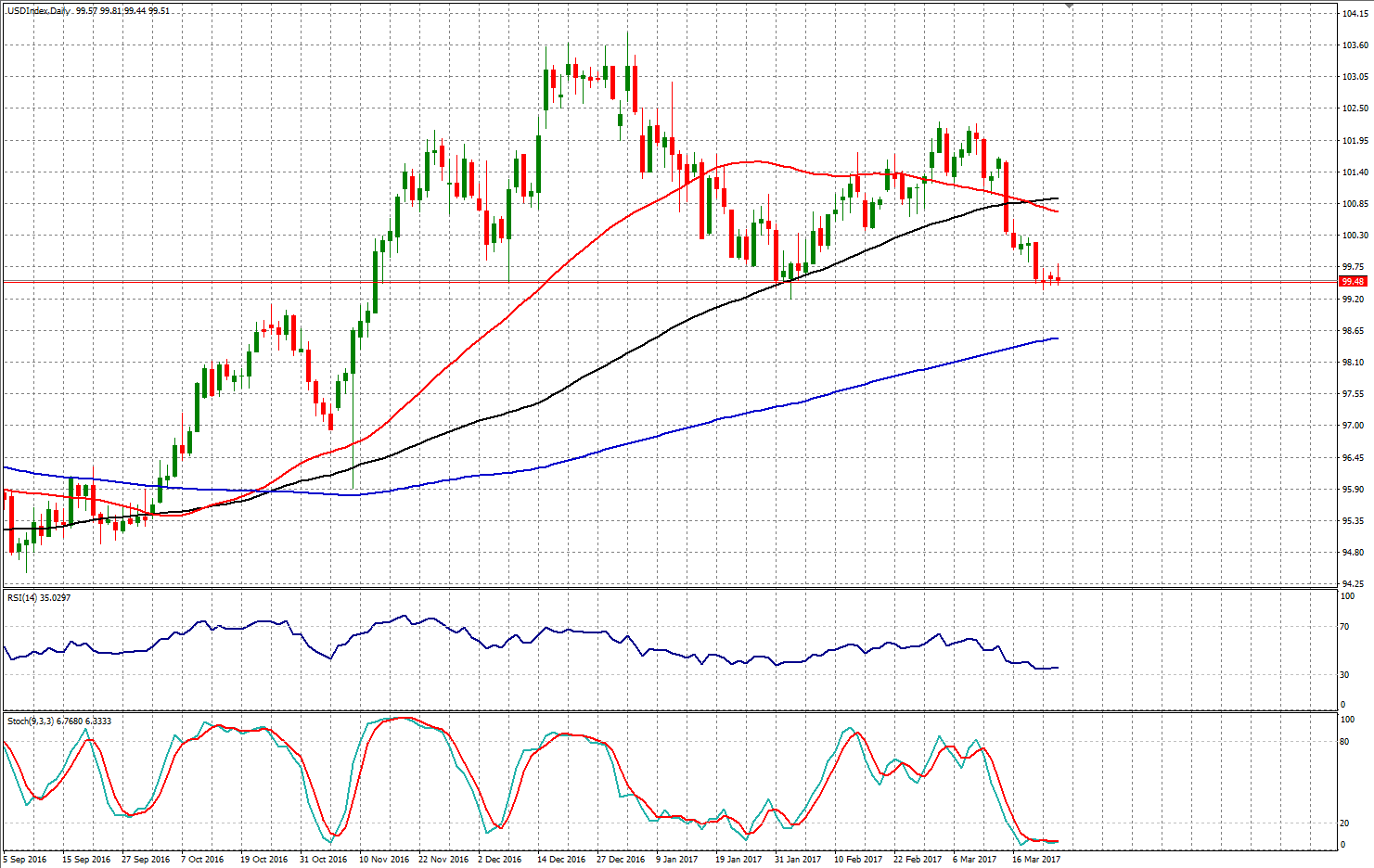The width and height of the screenshot is (1374, 868).
Task: Click RSI scale level 70 label
Action: [1346, 628]
